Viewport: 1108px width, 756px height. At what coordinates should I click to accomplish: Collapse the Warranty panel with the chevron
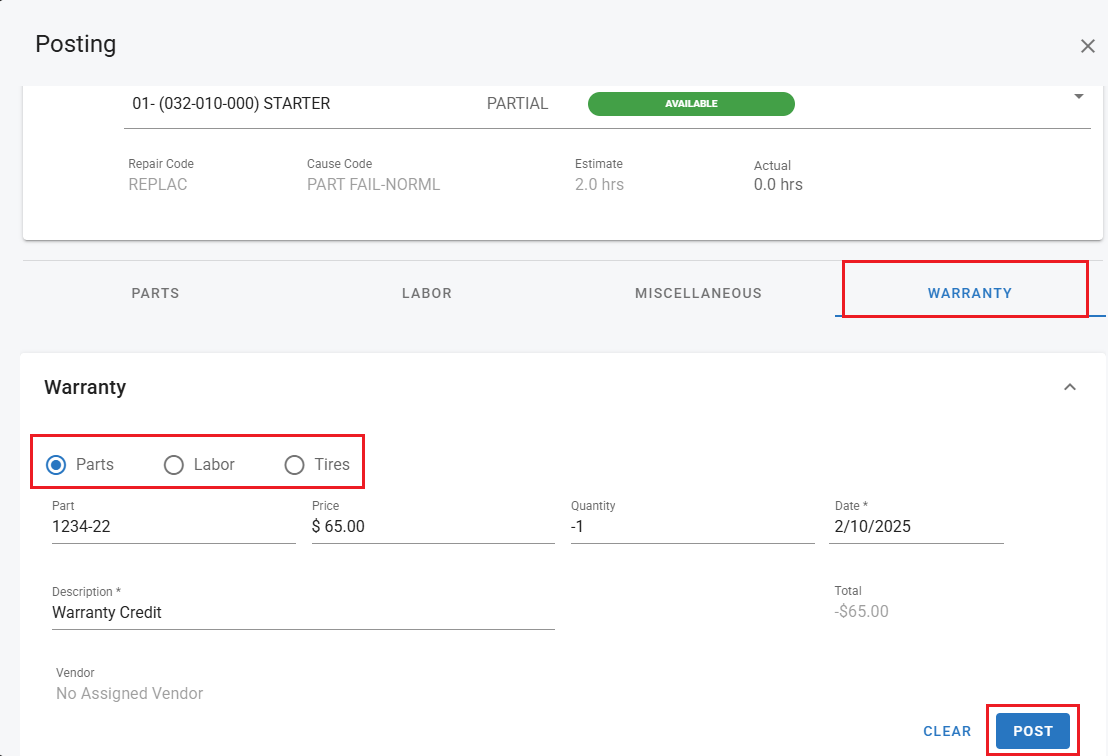(1069, 387)
